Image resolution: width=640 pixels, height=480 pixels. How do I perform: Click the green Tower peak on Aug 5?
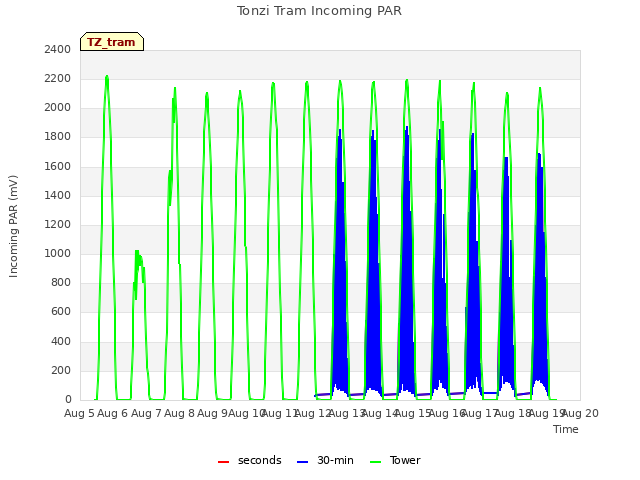[x=107, y=76]
